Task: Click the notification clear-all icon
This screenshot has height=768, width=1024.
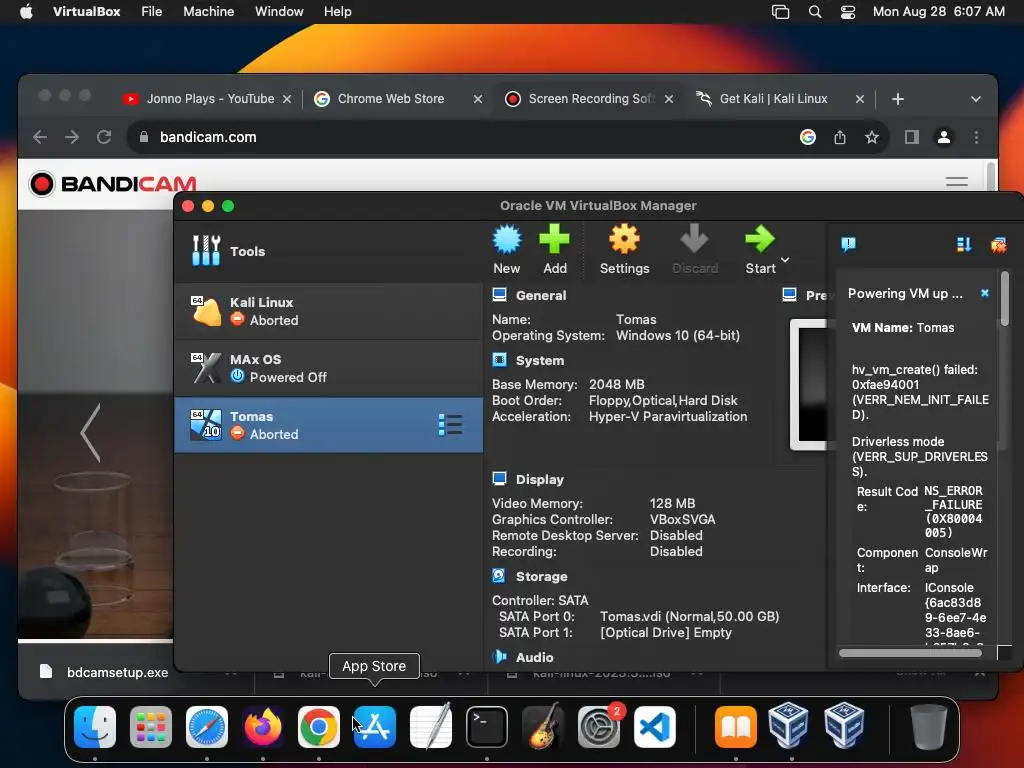Action: 999,245
